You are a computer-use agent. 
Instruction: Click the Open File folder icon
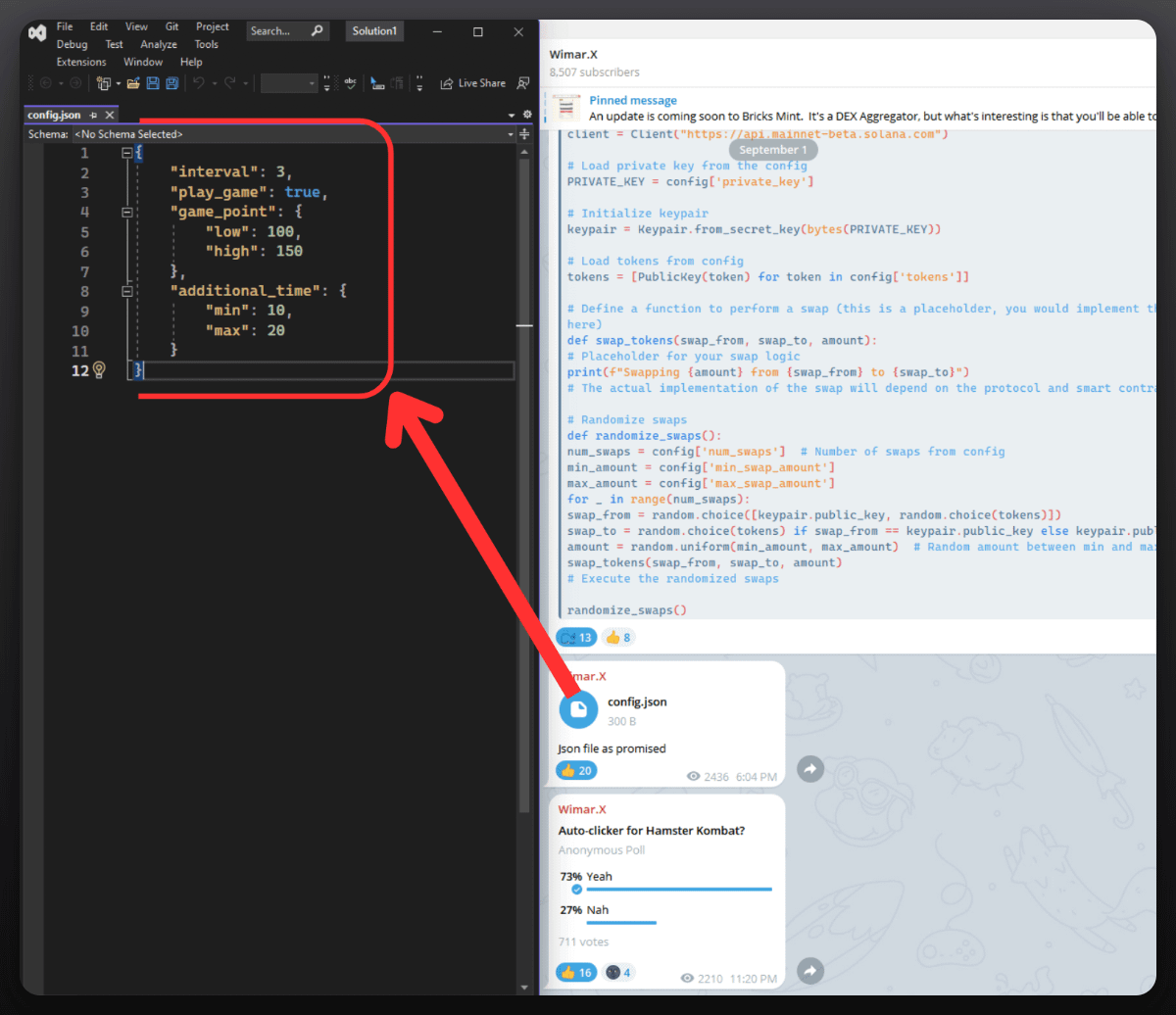click(x=133, y=83)
